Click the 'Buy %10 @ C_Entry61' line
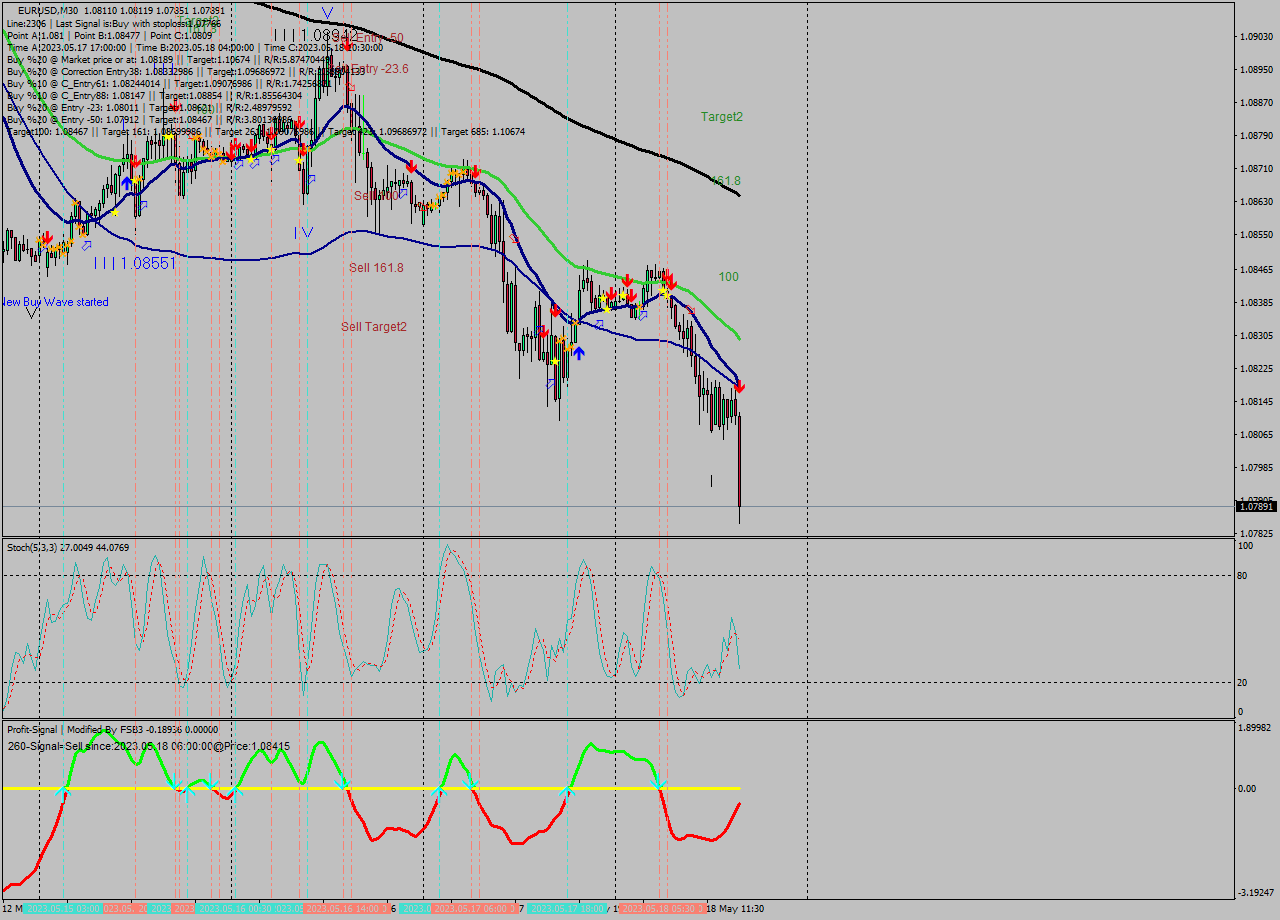Image resolution: width=1280 pixels, height=920 pixels. (169, 83)
